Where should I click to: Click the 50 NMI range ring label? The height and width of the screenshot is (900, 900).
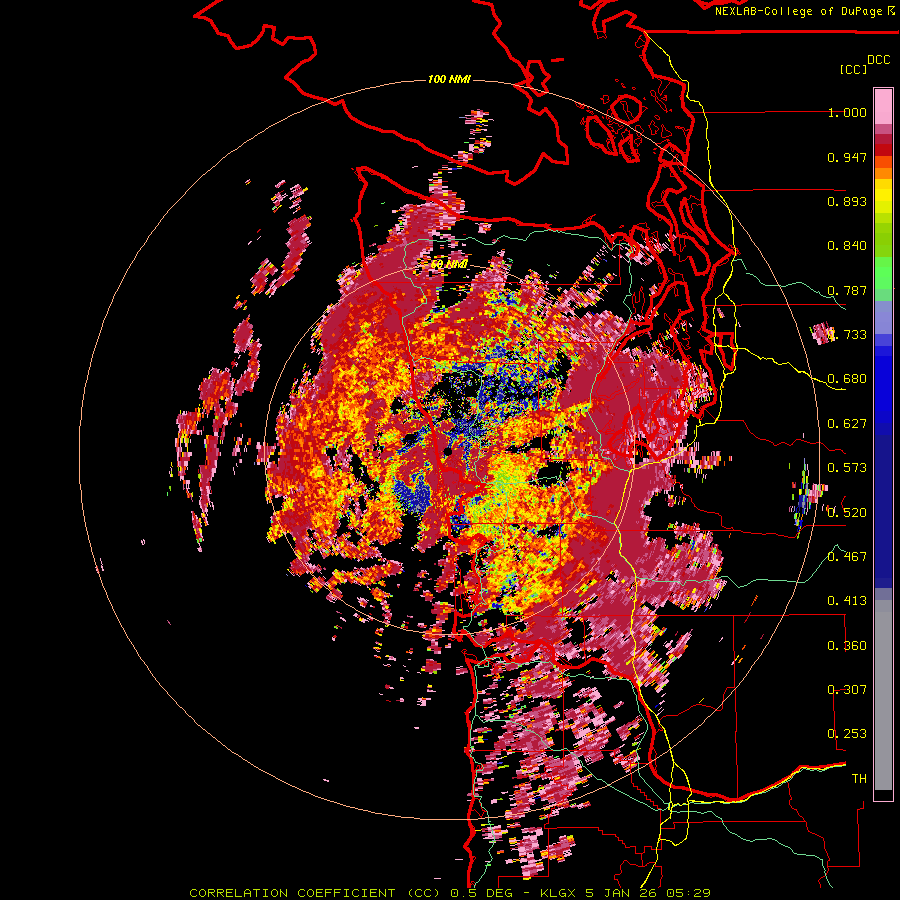click(449, 264)
